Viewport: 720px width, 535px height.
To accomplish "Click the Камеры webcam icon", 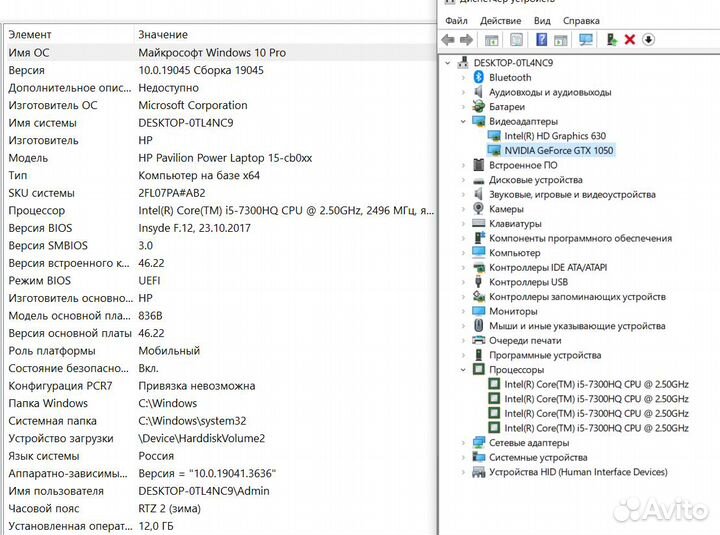I will 478,209.
